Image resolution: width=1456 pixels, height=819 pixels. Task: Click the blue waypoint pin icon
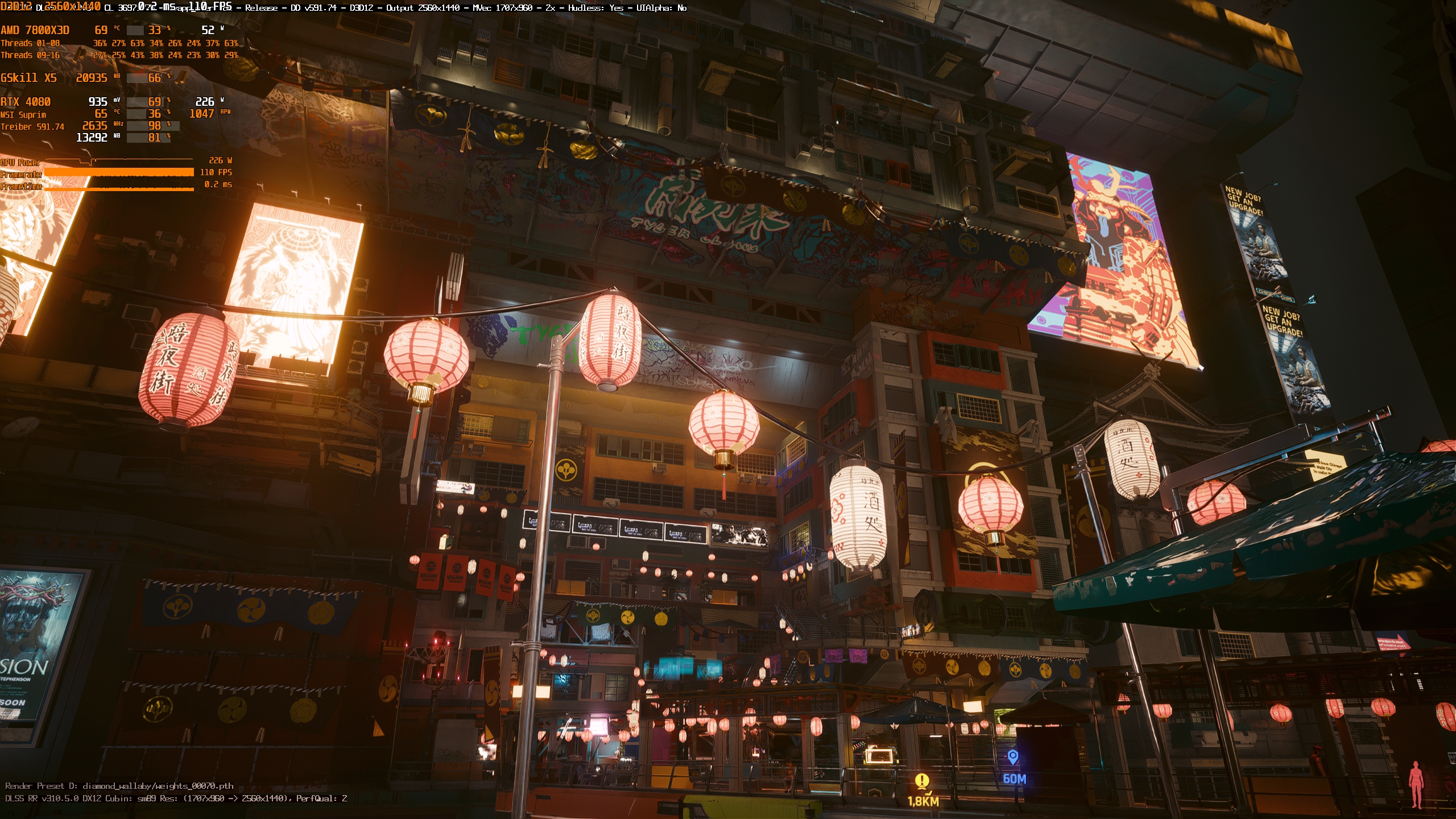coord(1012,757)
